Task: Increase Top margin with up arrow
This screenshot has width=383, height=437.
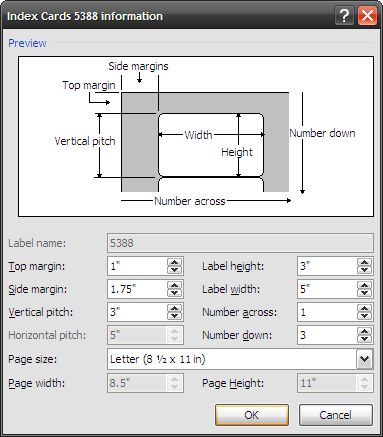Action: [175, 262]
